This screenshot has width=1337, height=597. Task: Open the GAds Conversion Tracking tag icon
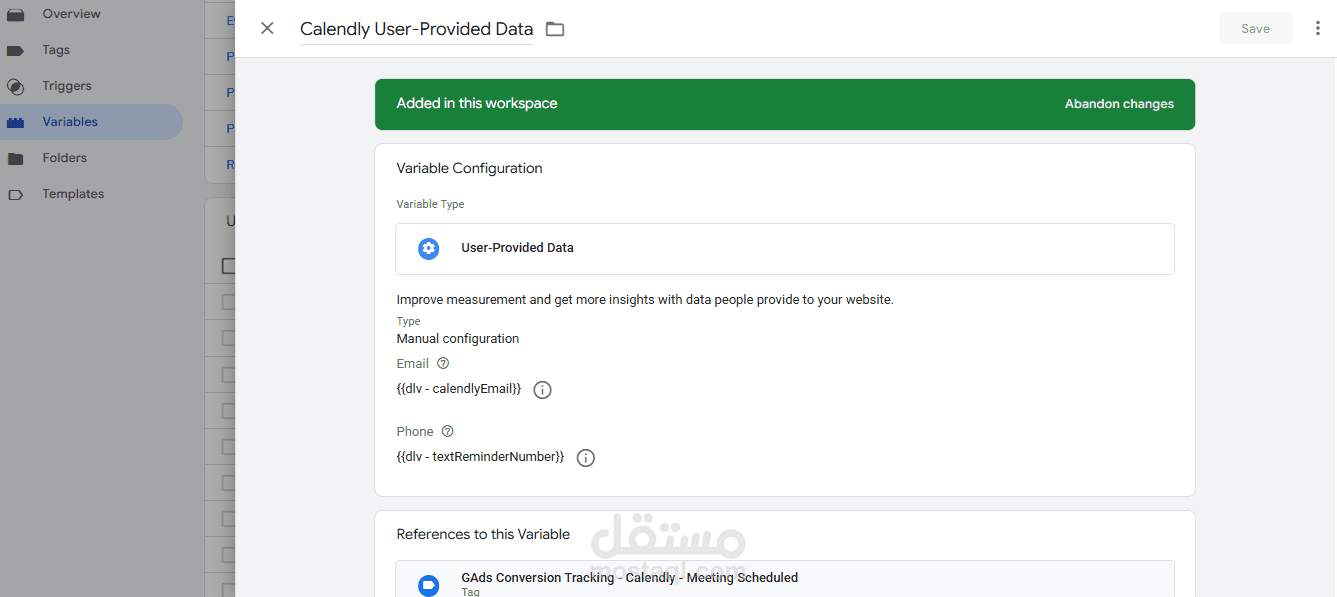(x=428, y=586)
